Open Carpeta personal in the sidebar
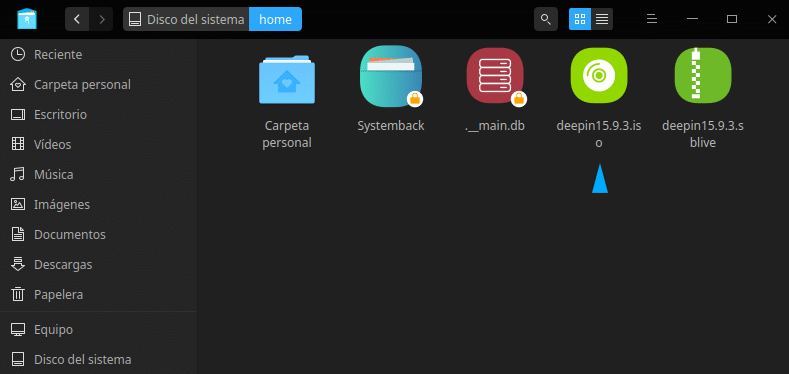789x374 pixels. [98, 85]
